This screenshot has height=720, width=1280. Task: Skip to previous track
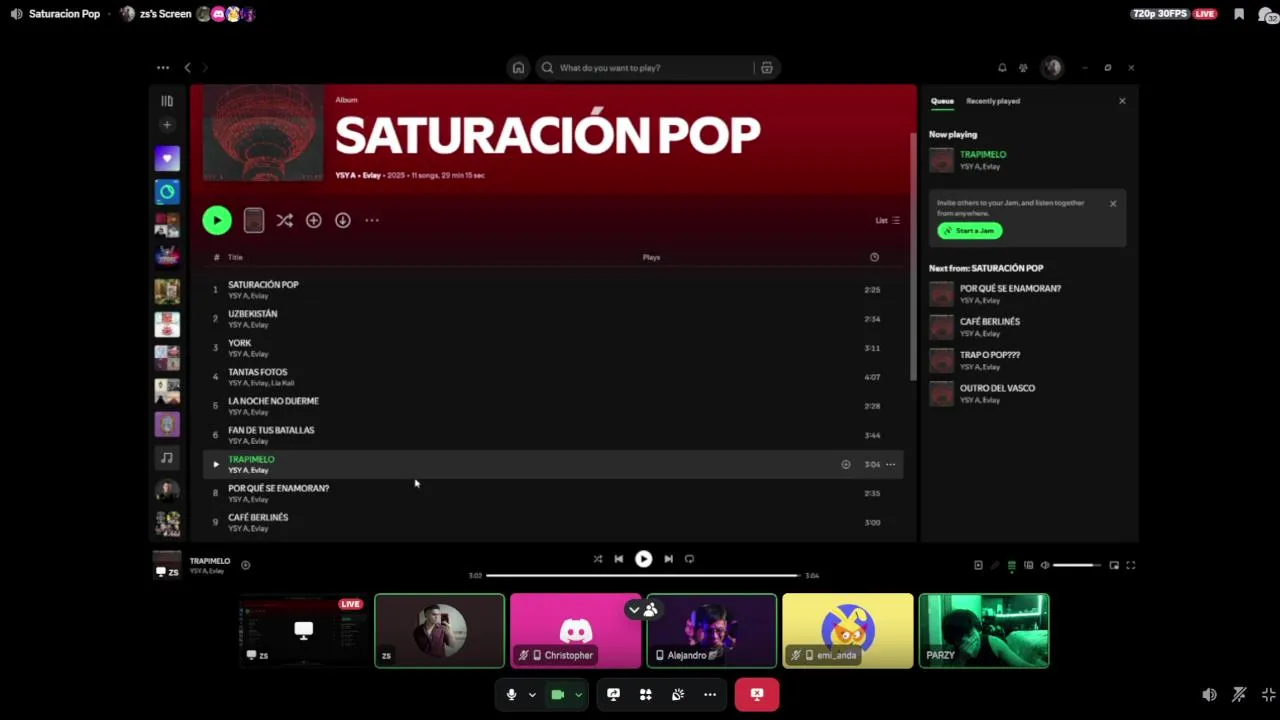point(619,559)
